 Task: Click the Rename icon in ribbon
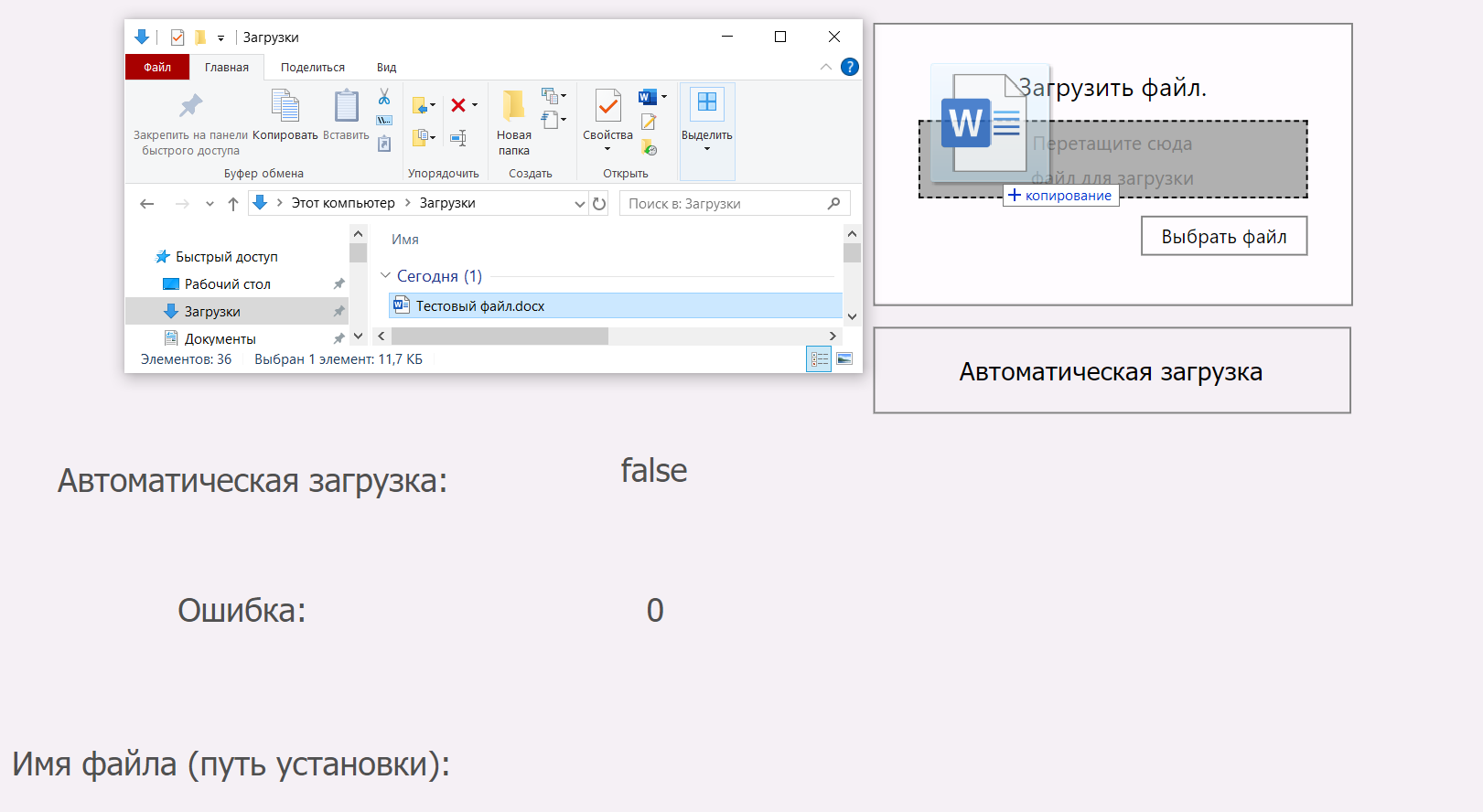[x=458, y=138]
